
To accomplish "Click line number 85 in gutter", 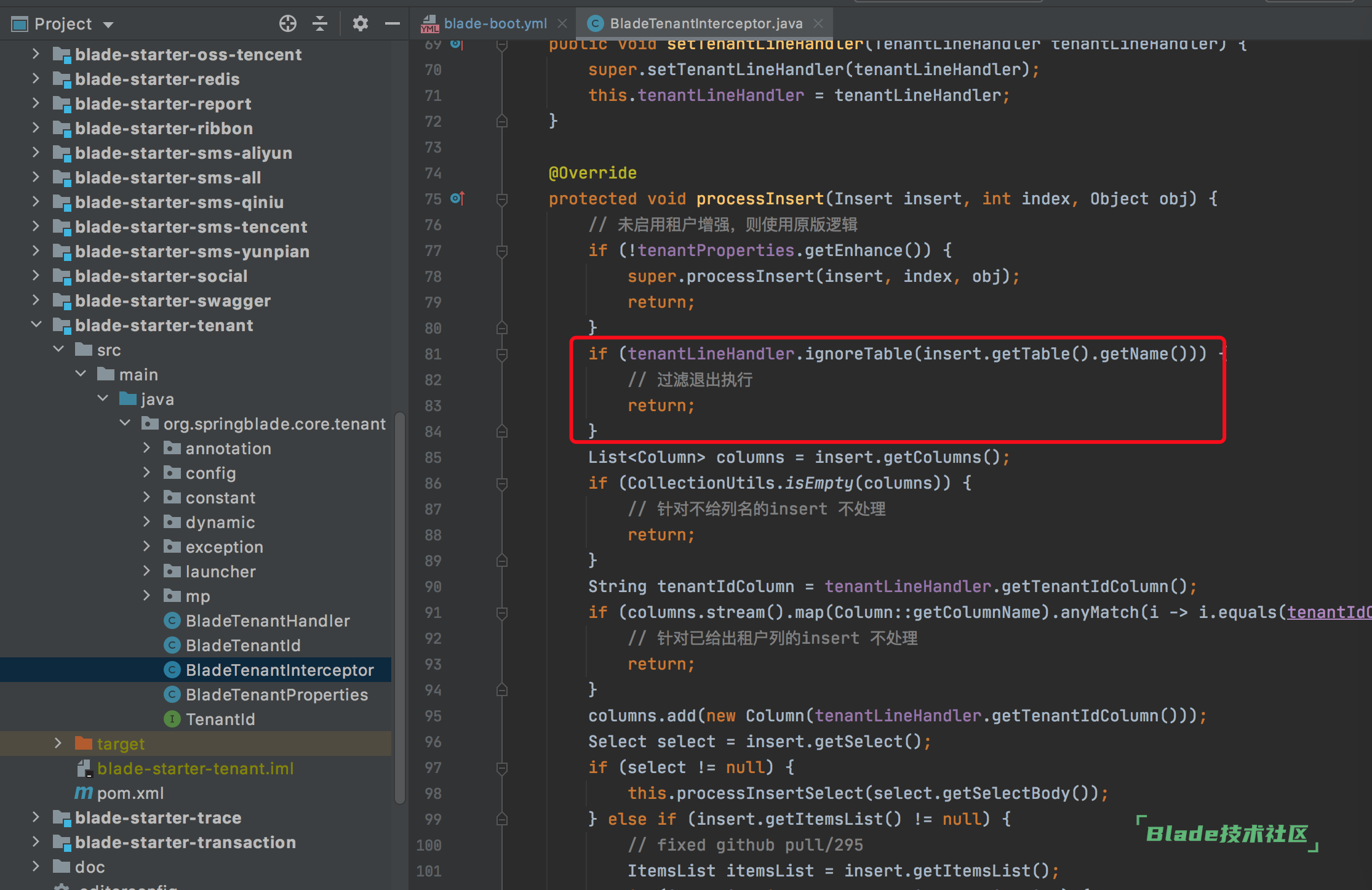I will 433,457.
